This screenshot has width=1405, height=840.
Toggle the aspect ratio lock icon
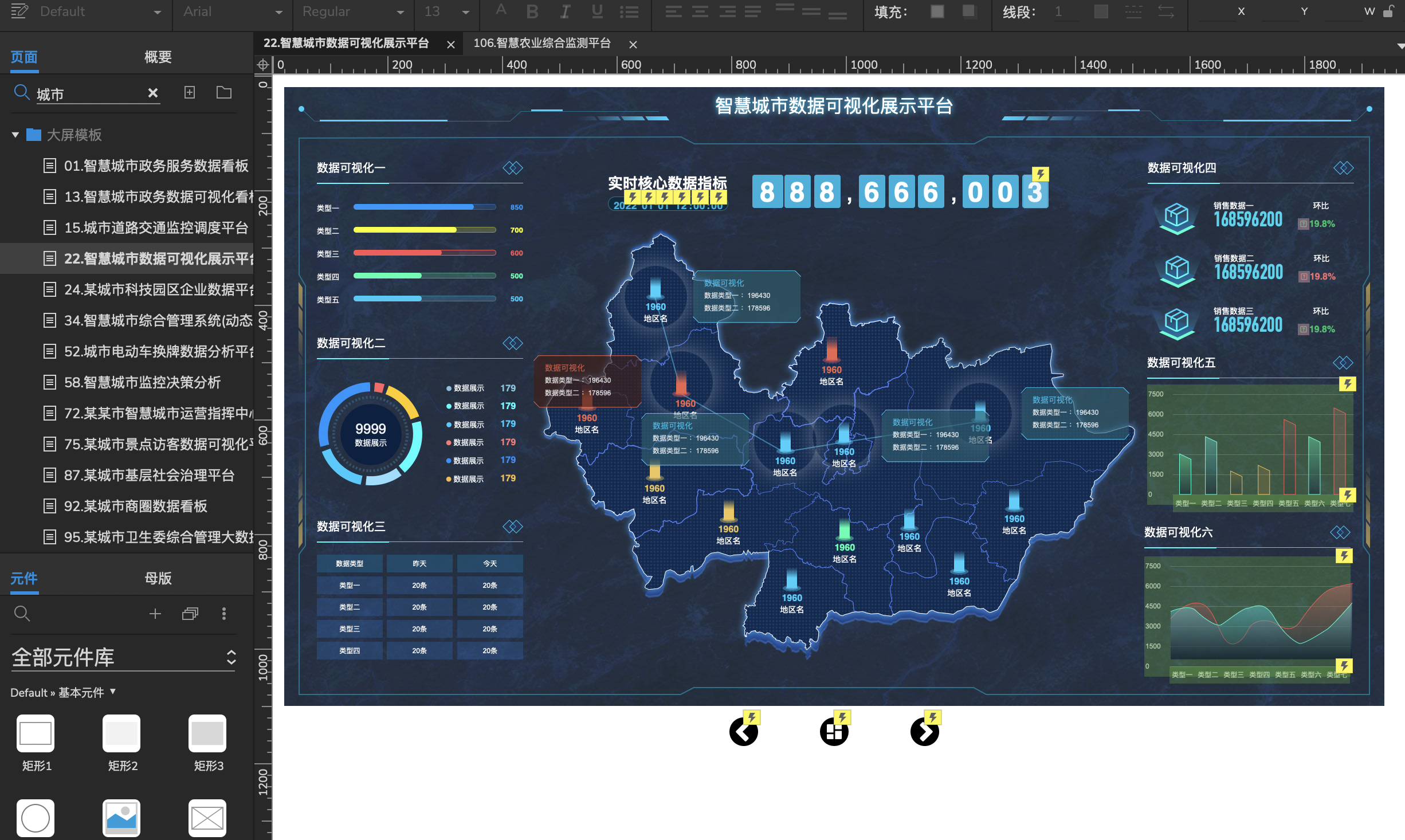1388,11
